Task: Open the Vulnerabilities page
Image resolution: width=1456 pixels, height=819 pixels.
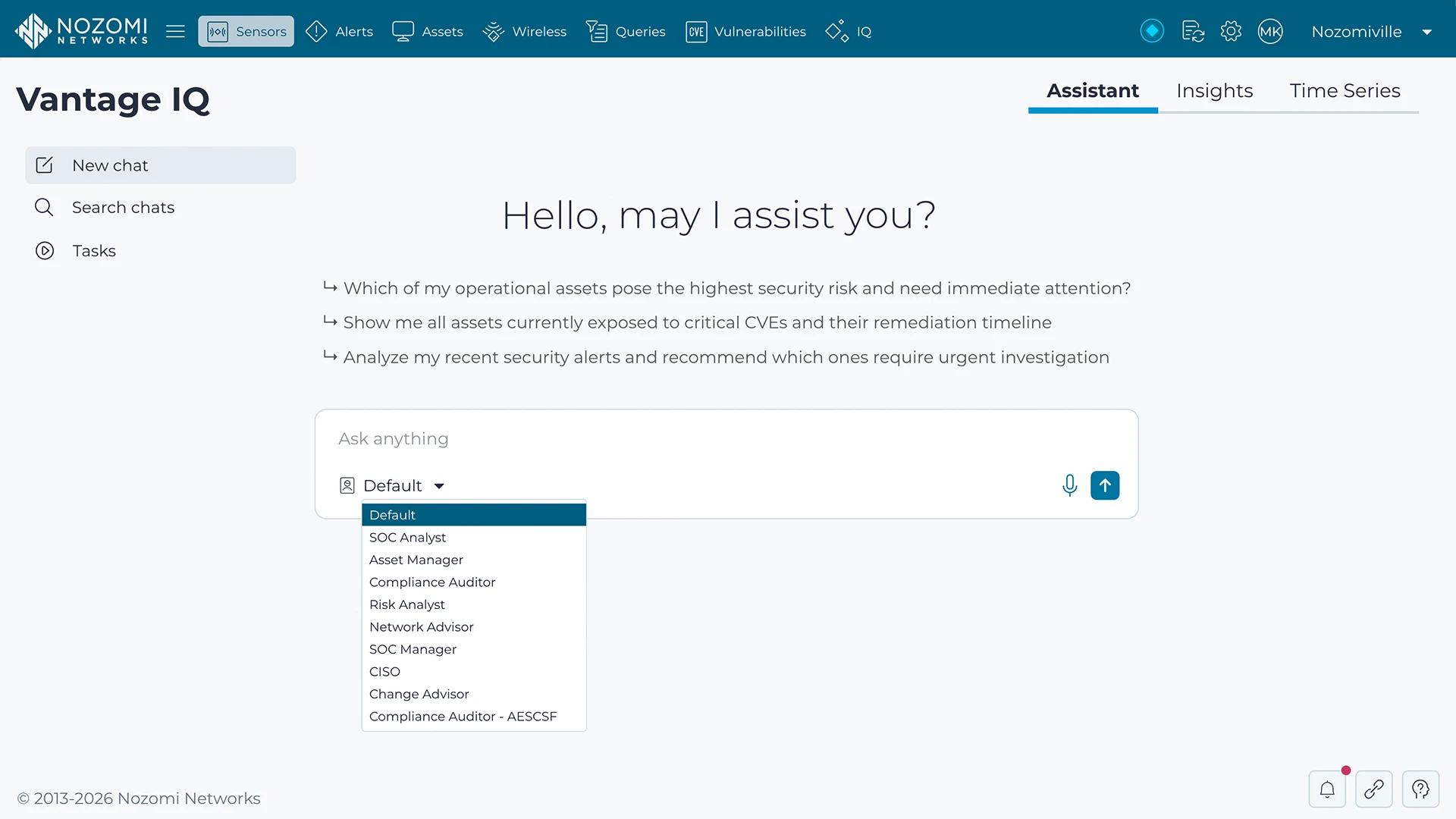Action: coord(745,31)
